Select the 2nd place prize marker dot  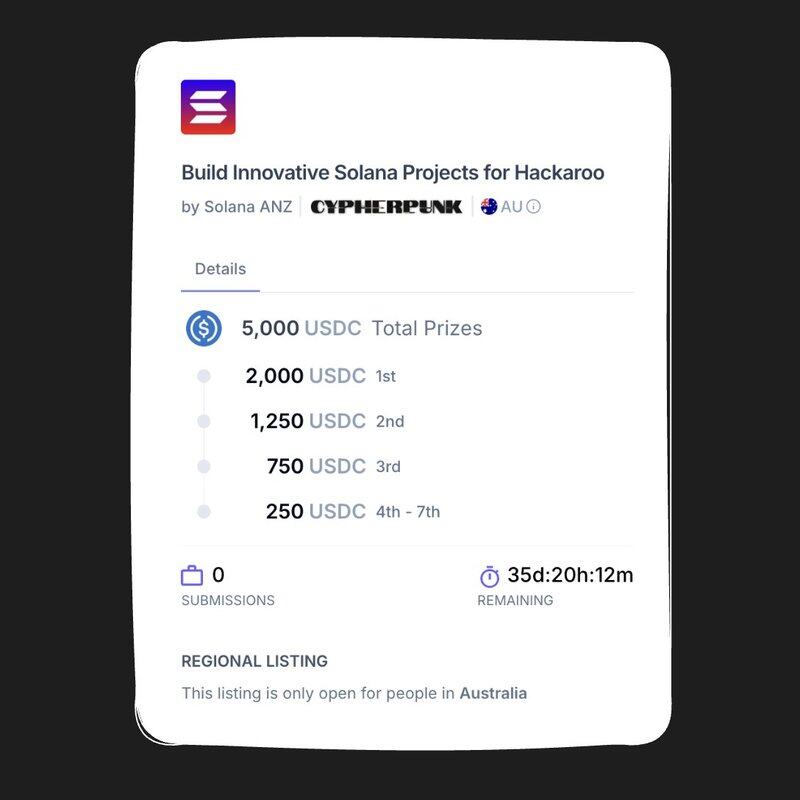[204, 421]
